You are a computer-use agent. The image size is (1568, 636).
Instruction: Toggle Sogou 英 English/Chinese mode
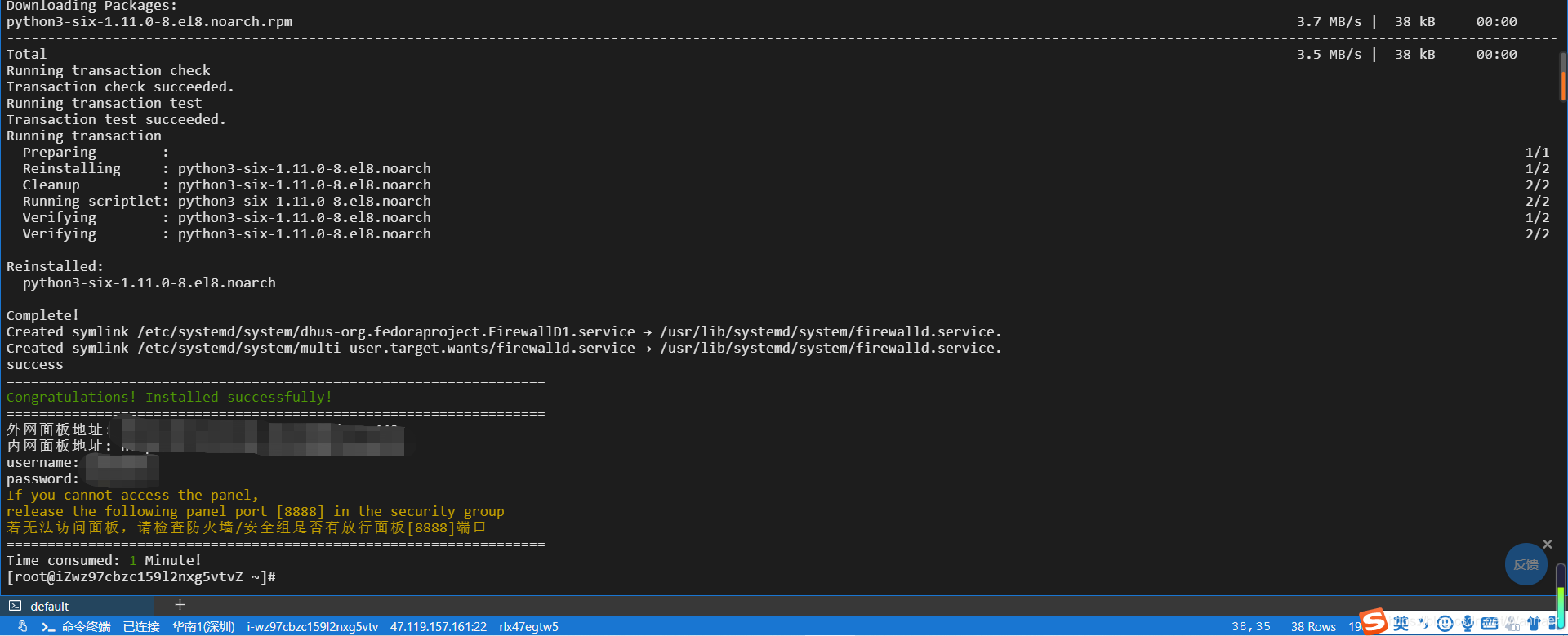[1401, 624]
